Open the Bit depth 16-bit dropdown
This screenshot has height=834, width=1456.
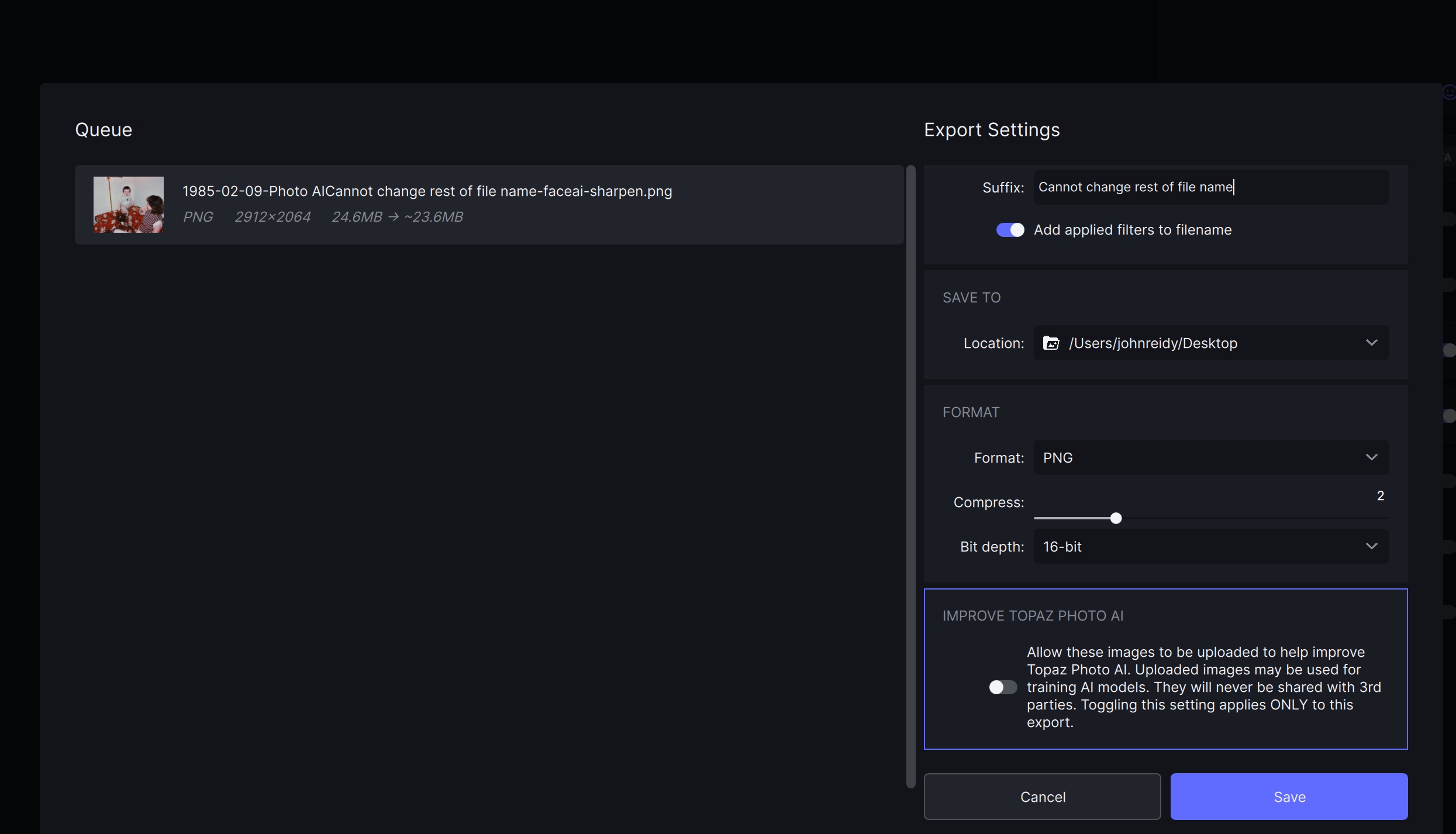point(1211,546)
